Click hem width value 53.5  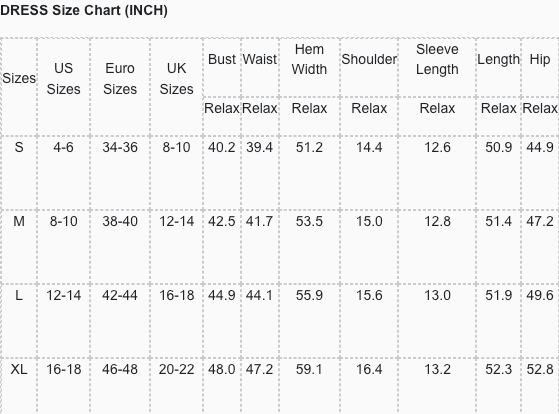point(309,221)
